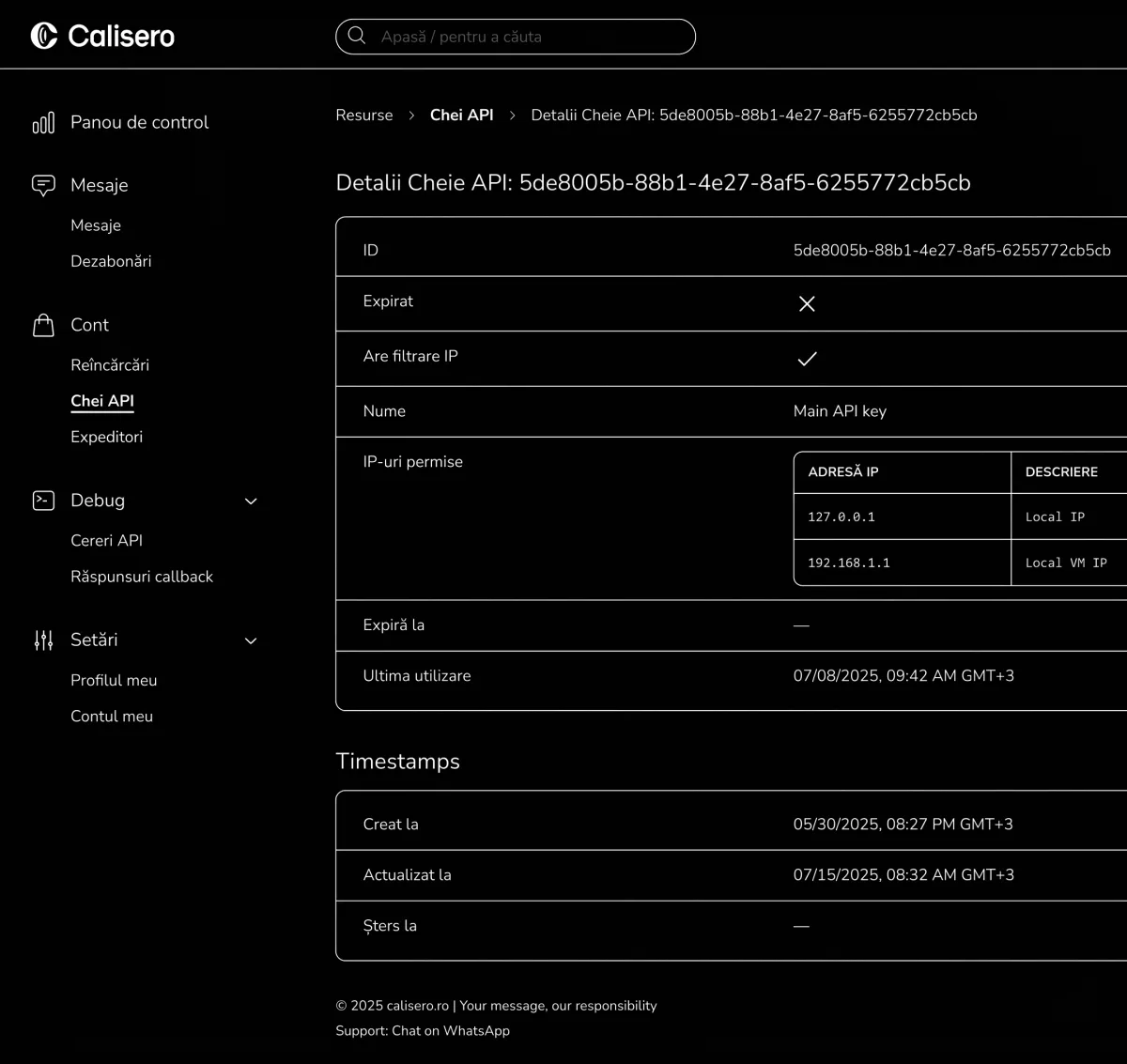Click the Detalii Cheie API breadcrumb item
This screenshot has width=1127, height=1064.
[754, 115]
